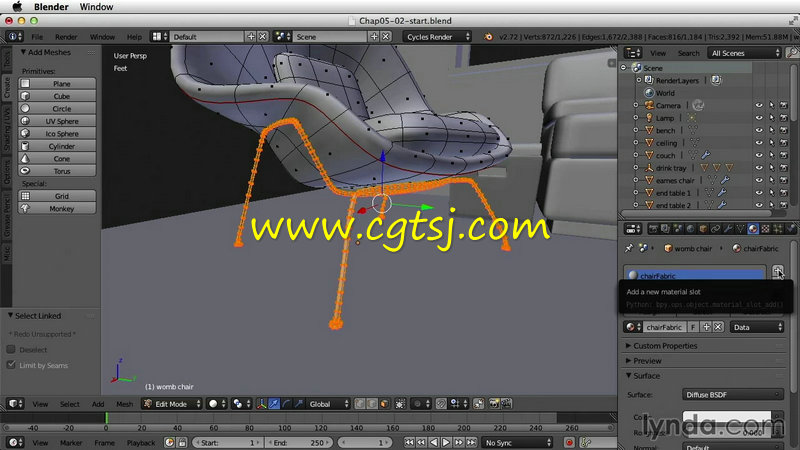The width and height of the screenshot is (800, 450).
Task: Open the Edit Mode dropdown
Action: [172, 404]
